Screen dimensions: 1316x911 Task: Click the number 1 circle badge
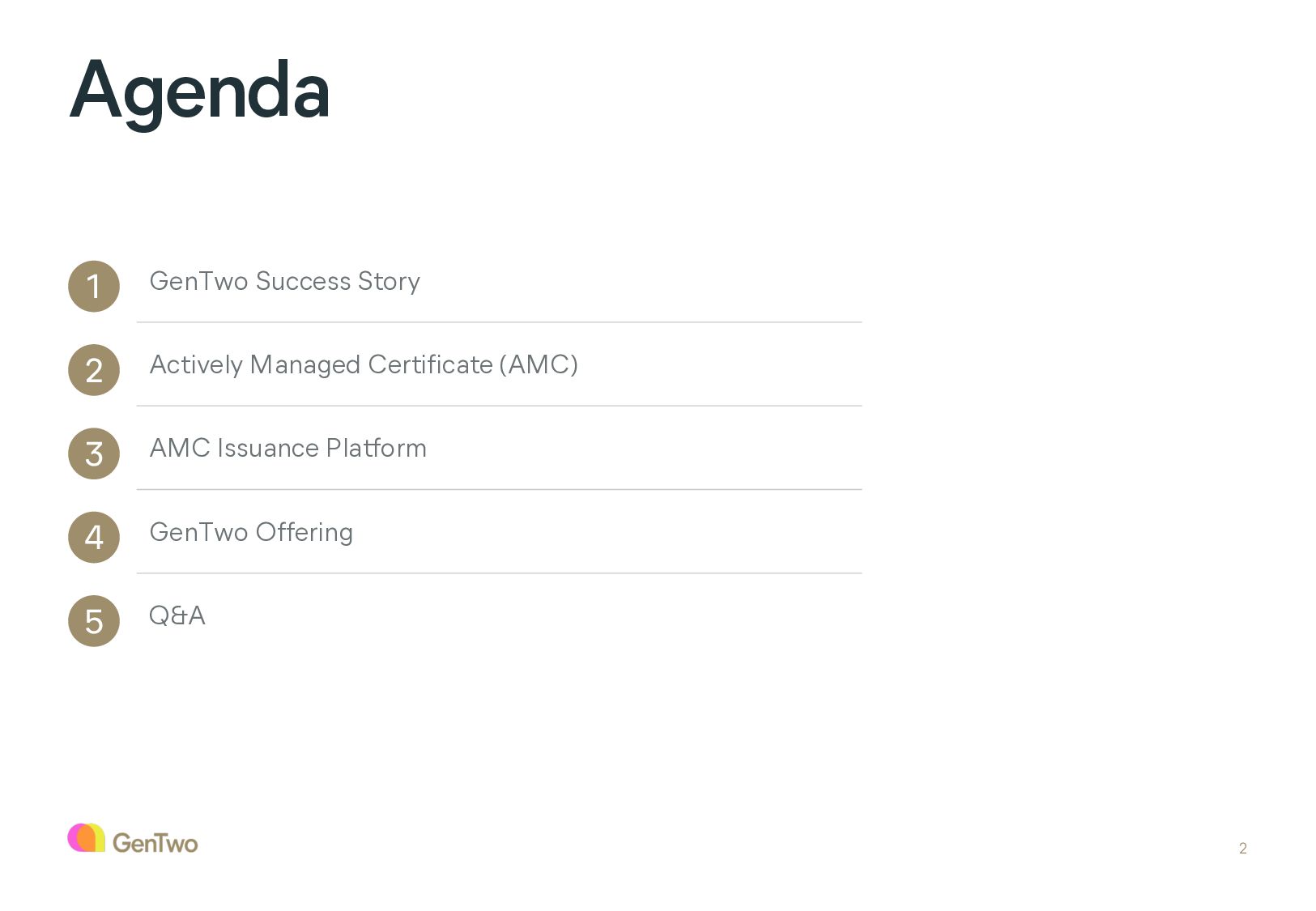[x=94, y=286]
